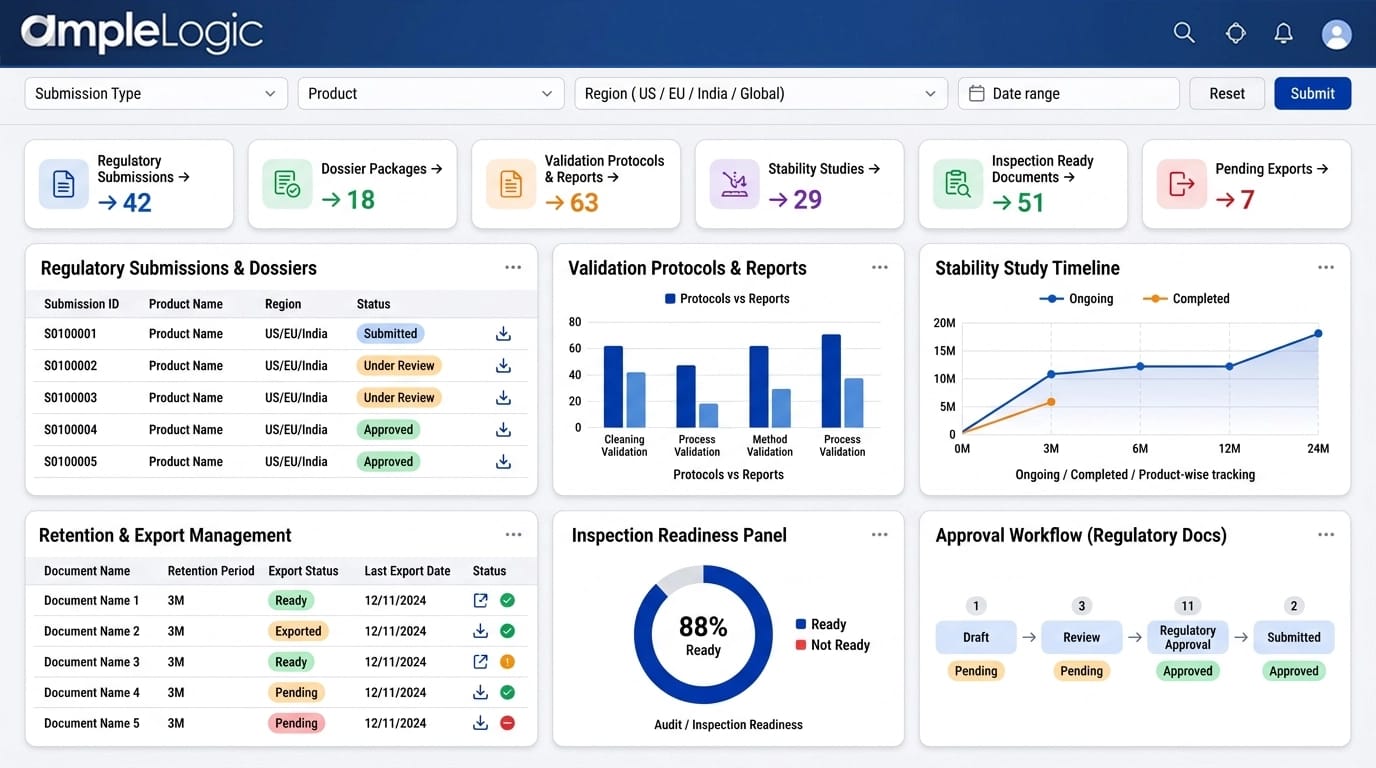Image resolution: width=1376 pixels, height=768 pixels.
Task: Select the Draft workflow step
Action: [976, 637]
